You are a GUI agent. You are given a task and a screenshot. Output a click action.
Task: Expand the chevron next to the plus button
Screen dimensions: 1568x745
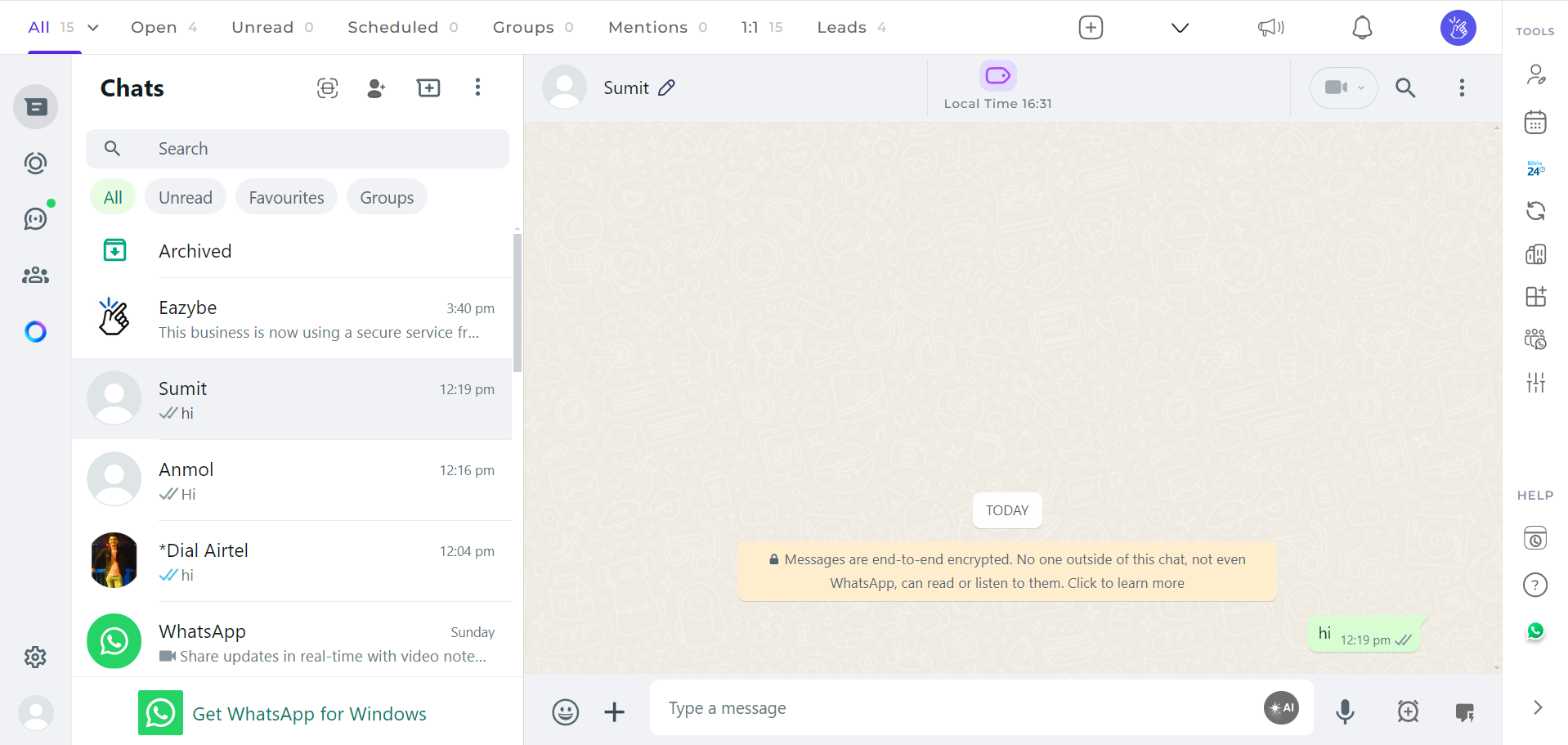click(1179, 27)
